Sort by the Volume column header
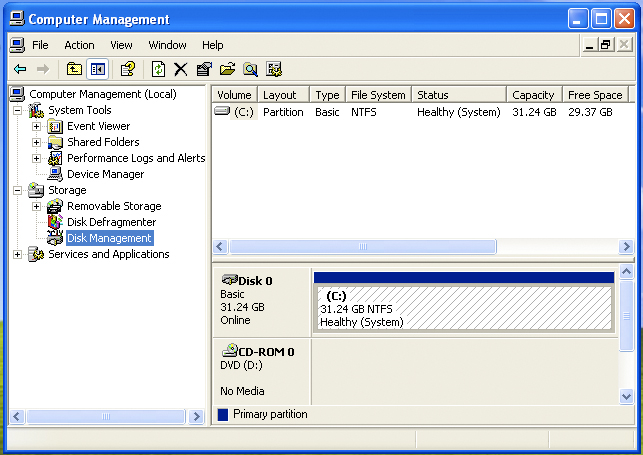643x455 pixels. pyautogui.click(x=235, y=95)
